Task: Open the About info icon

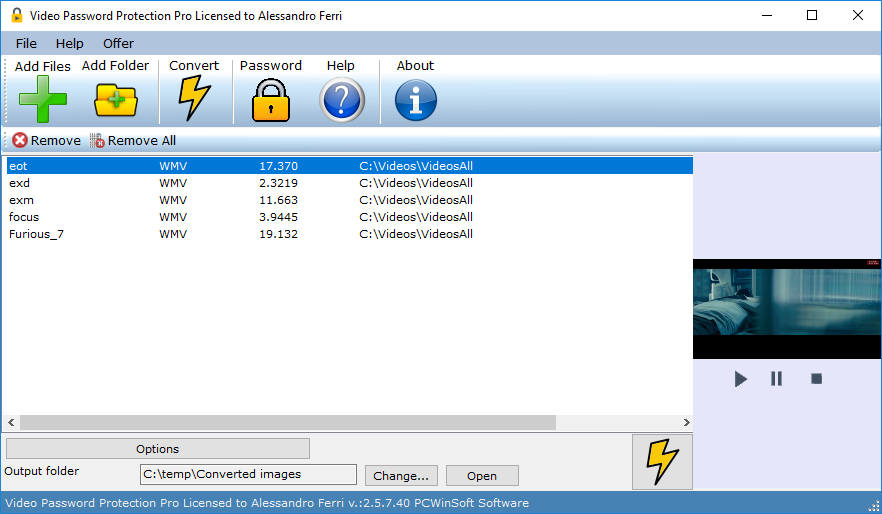Action: coord(416,100)
